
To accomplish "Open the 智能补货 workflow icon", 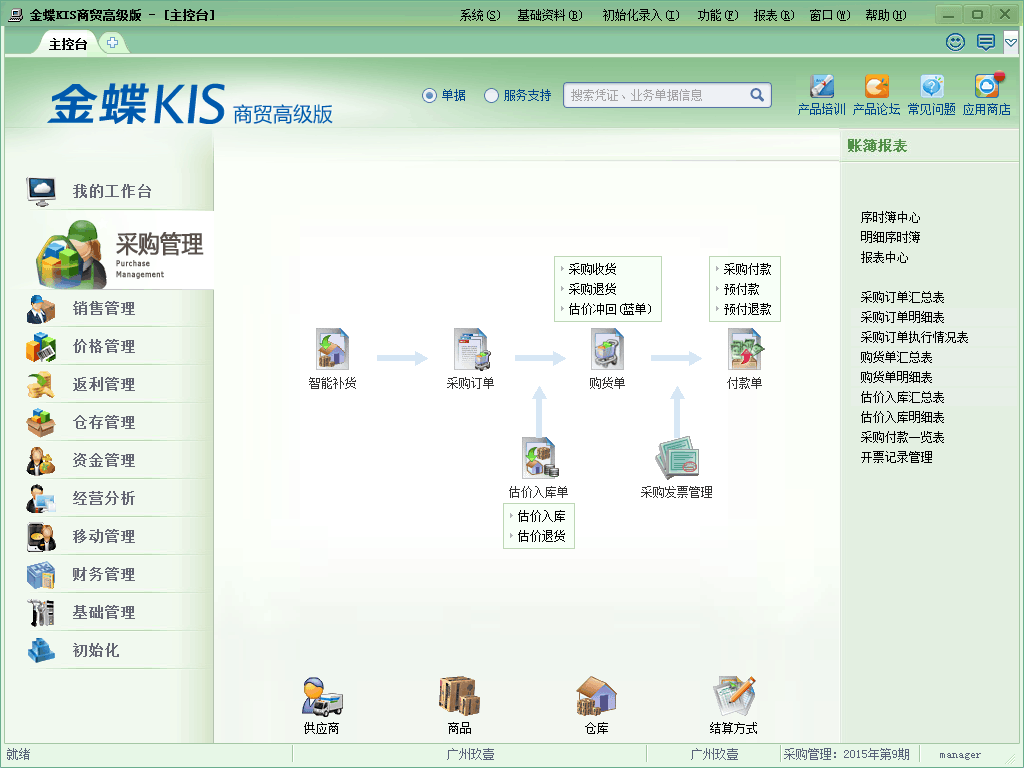I will (332, 349).
